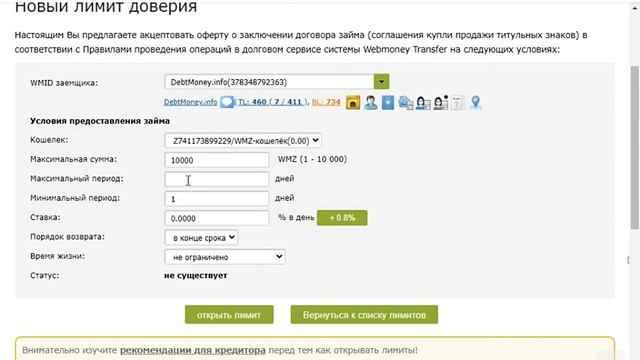Click the yellow arch passport icon
The image size is (640, 360).
(x=353, y=102)
